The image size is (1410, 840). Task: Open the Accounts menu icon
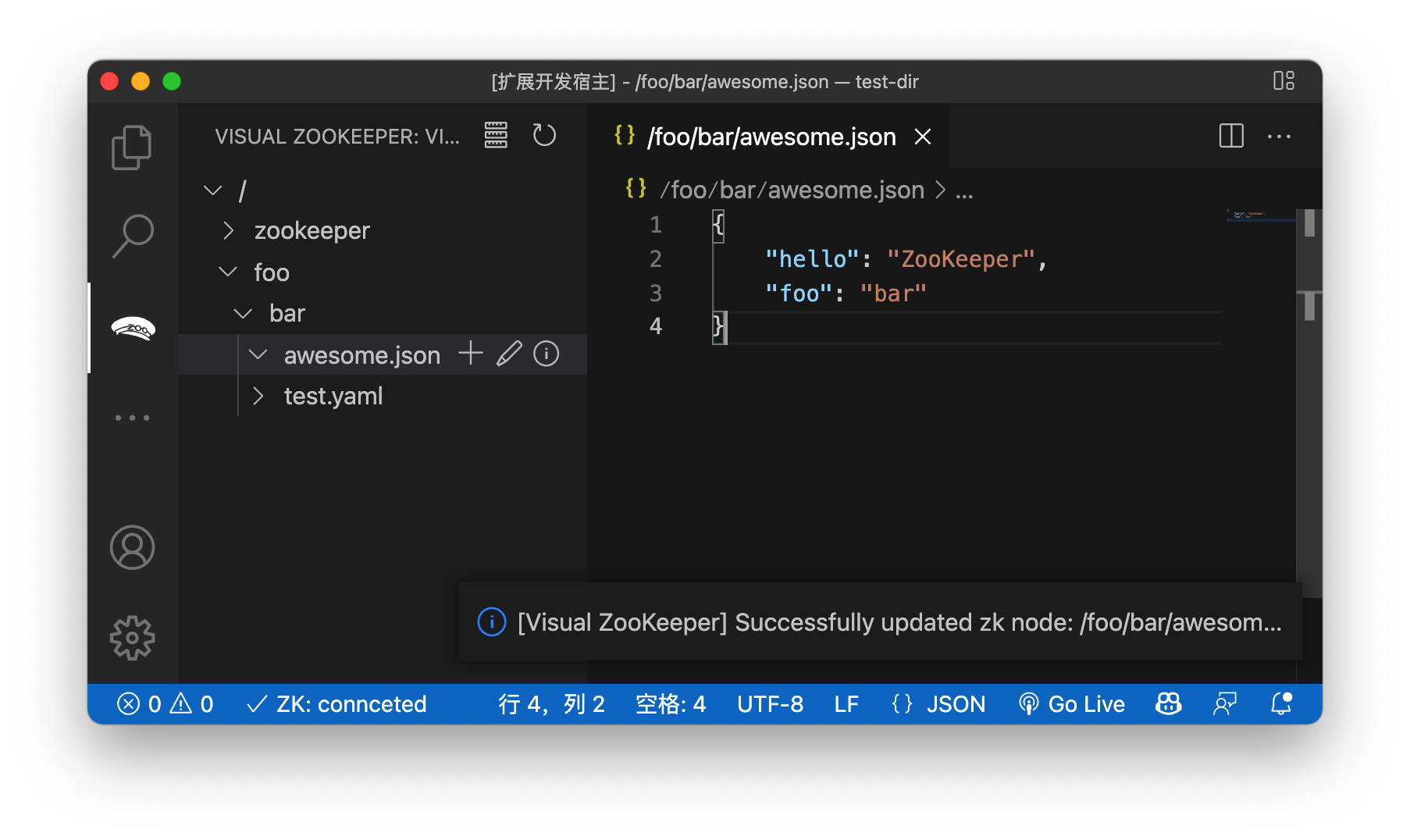coord(132,547)
